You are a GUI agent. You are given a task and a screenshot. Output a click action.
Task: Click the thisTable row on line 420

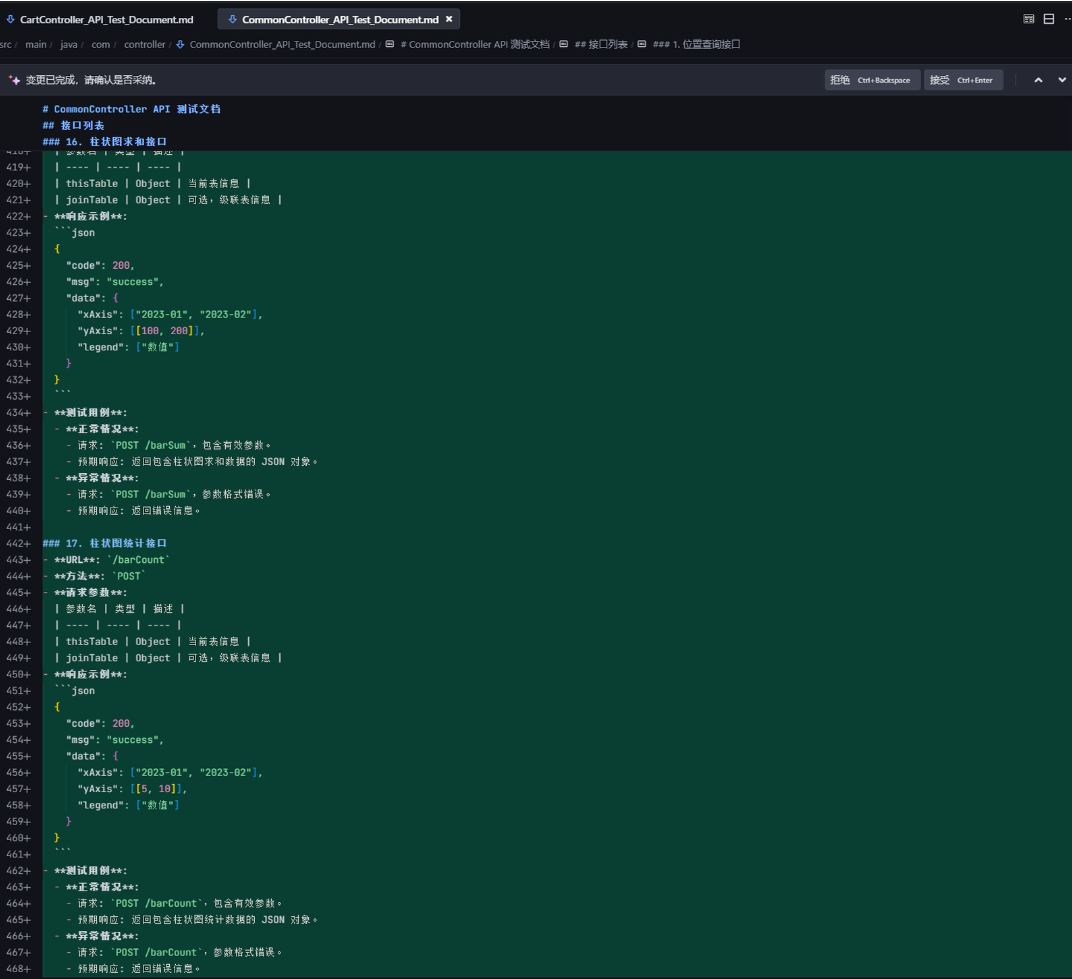click(x=152, y=183)
